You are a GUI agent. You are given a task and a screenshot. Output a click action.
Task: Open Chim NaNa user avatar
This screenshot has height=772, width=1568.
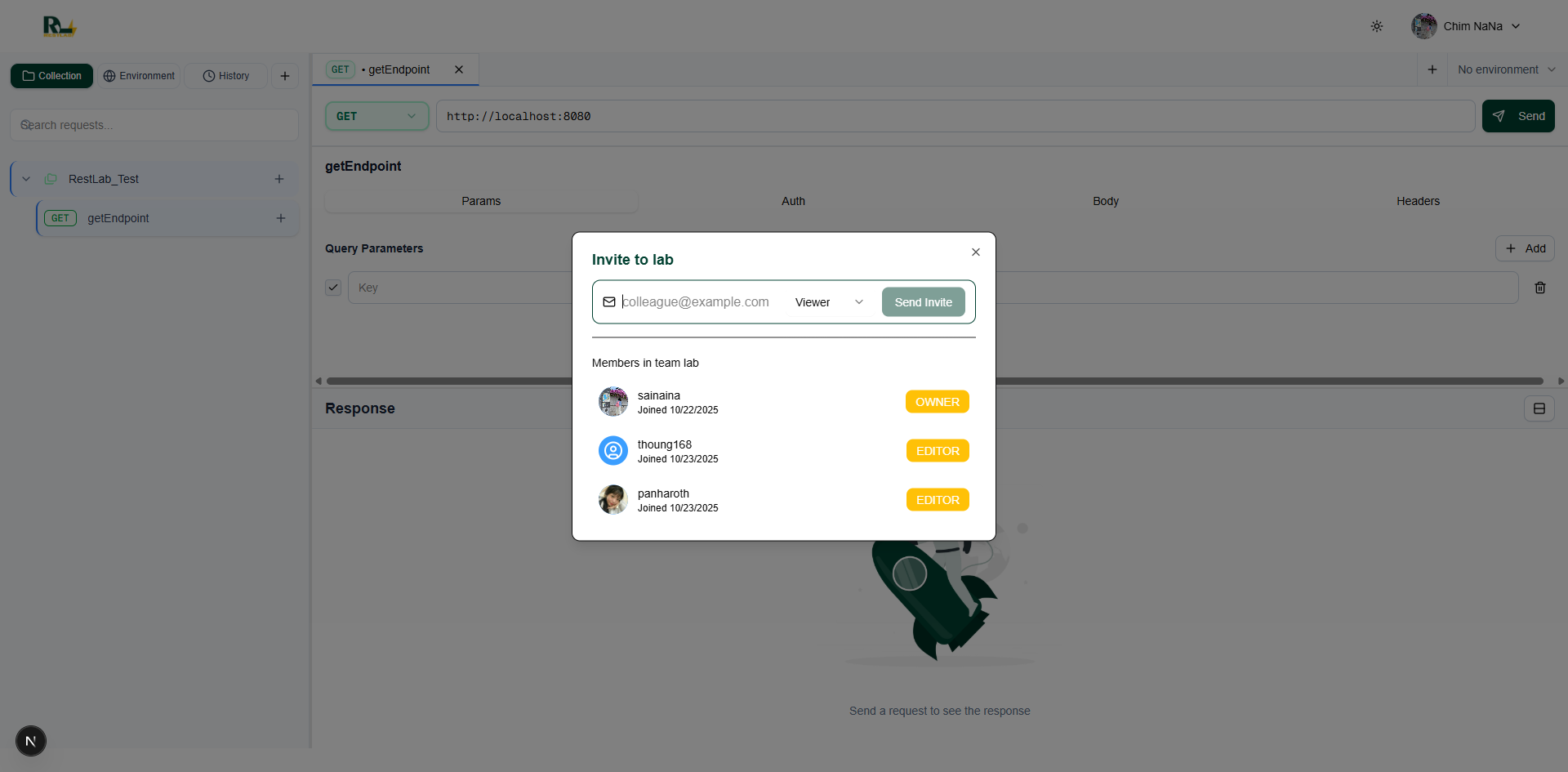point(1424,26)
